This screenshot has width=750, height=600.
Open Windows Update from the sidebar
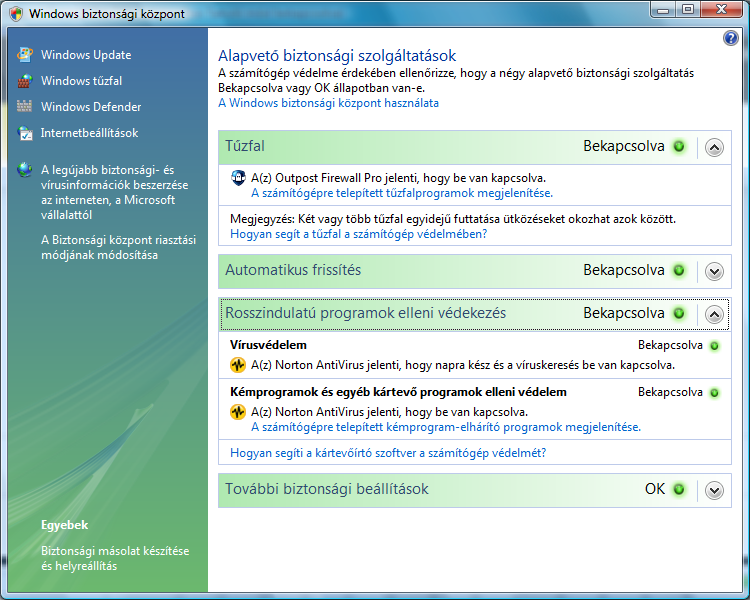[x=86, y=55]
